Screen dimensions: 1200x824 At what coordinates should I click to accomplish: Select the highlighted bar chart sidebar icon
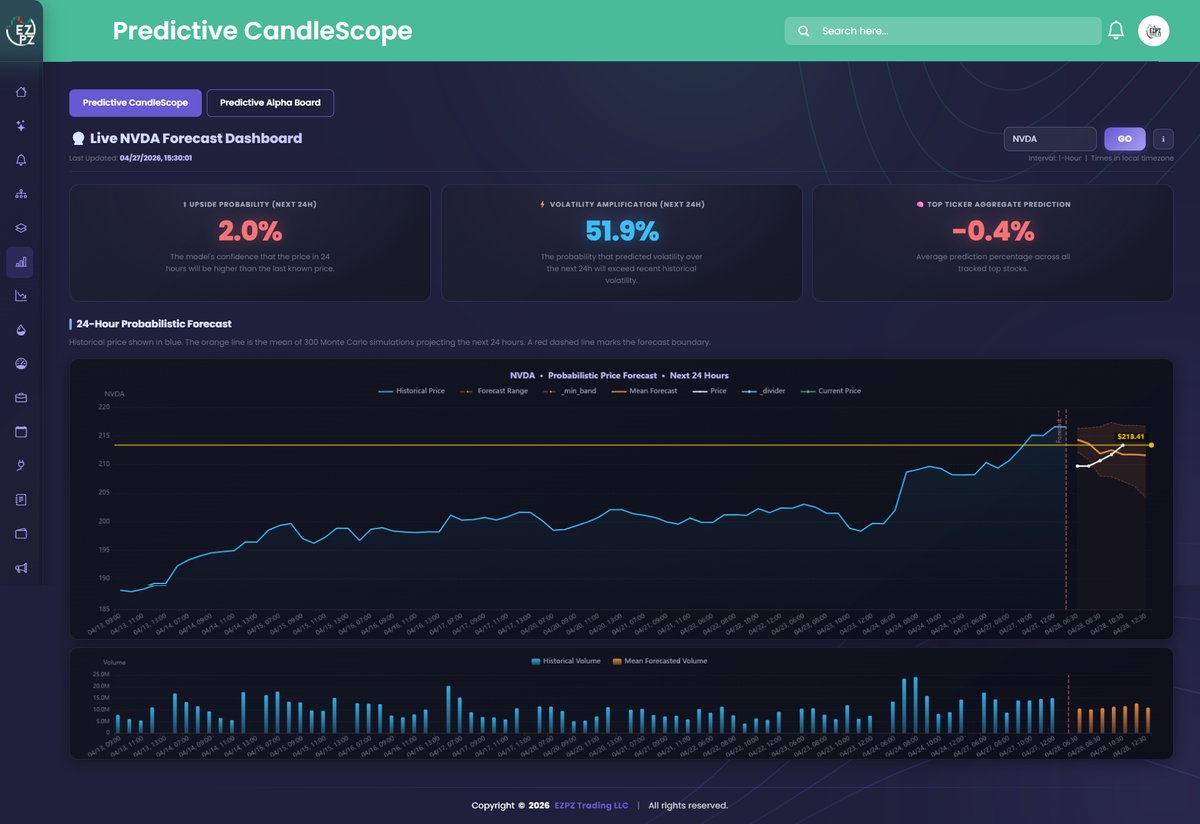(20, 262)
